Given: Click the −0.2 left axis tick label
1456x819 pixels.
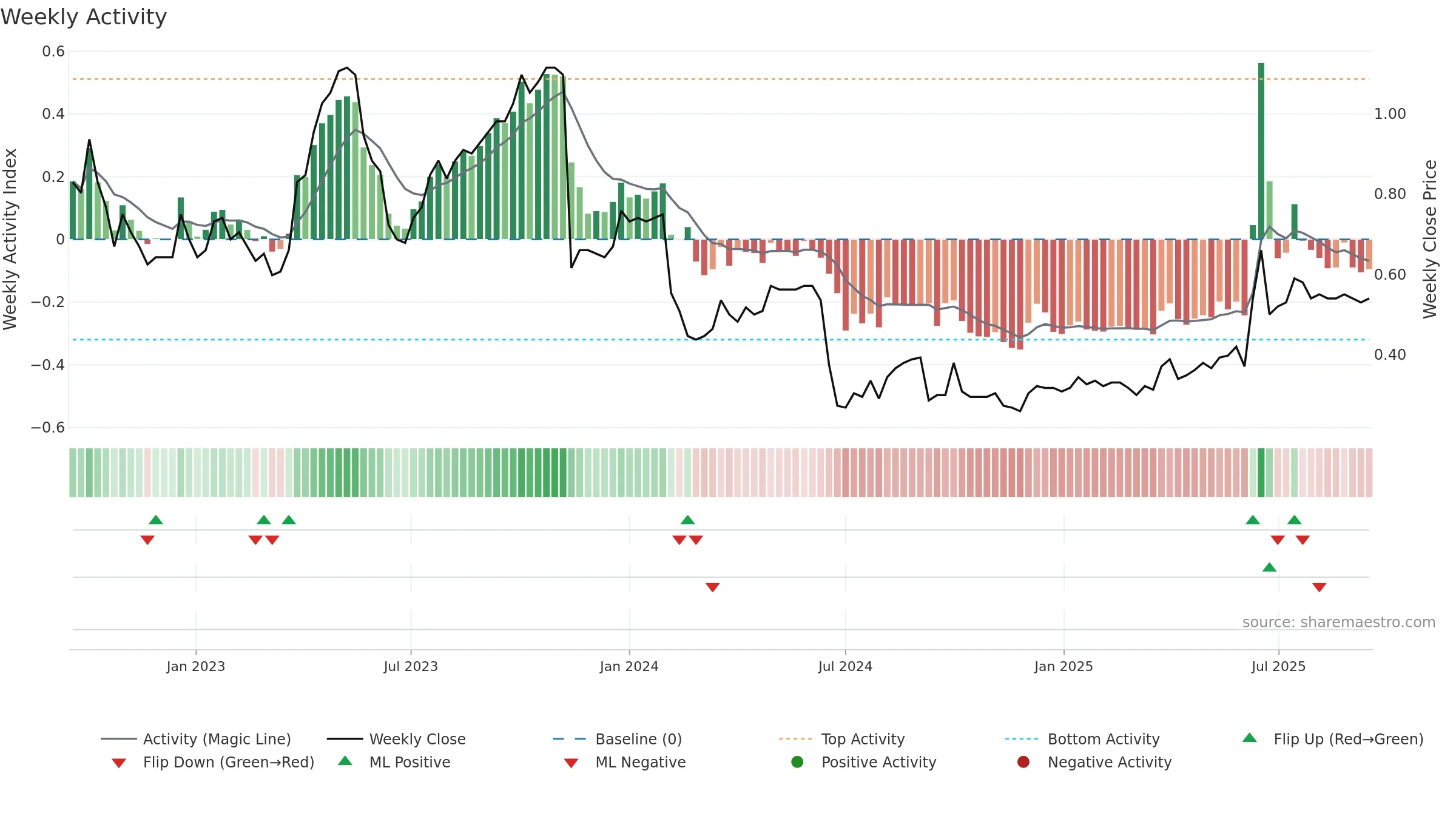Looking at the screenshot, I should pos(48,302).
